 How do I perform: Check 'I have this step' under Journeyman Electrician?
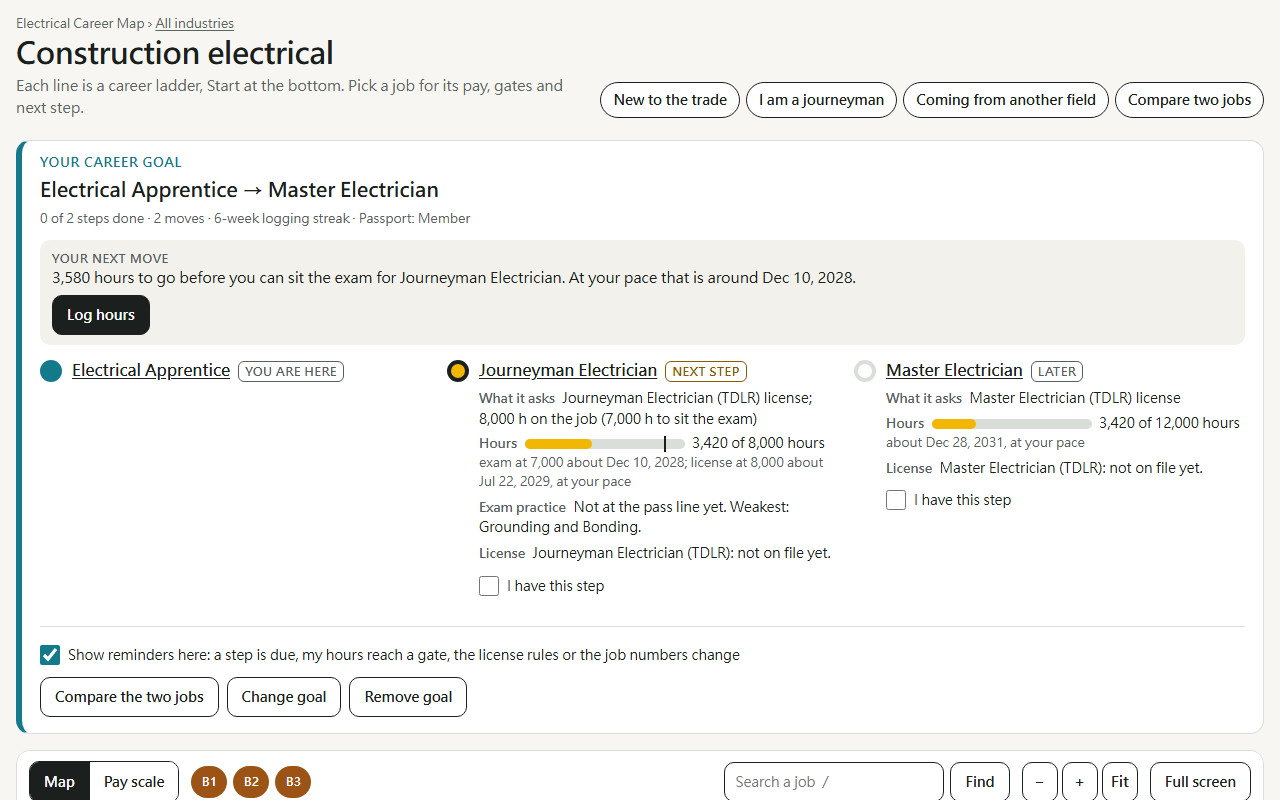489,586
